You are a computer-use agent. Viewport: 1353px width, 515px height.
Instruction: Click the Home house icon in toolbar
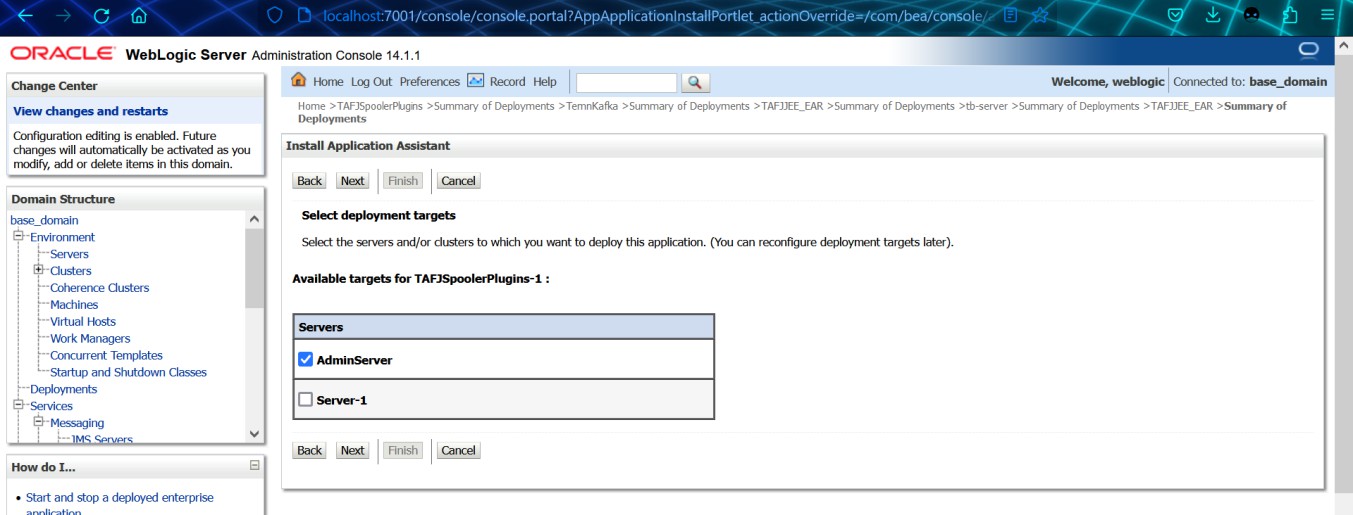(298, 81)
